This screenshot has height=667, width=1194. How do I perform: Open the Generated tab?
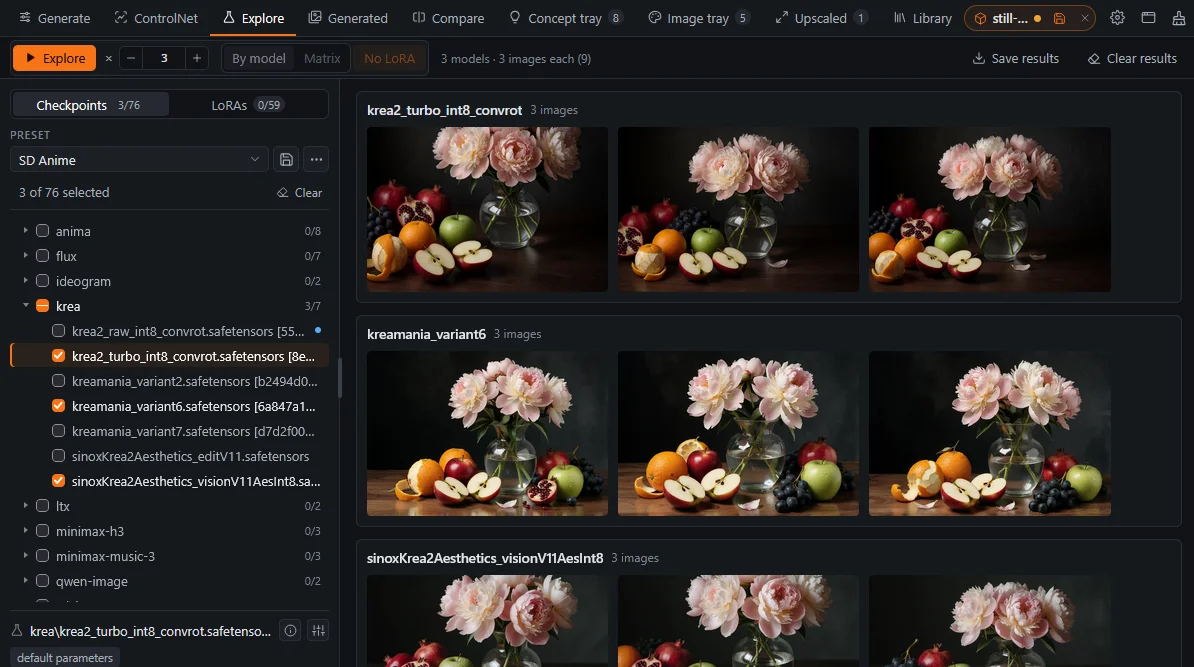point(348,18)
